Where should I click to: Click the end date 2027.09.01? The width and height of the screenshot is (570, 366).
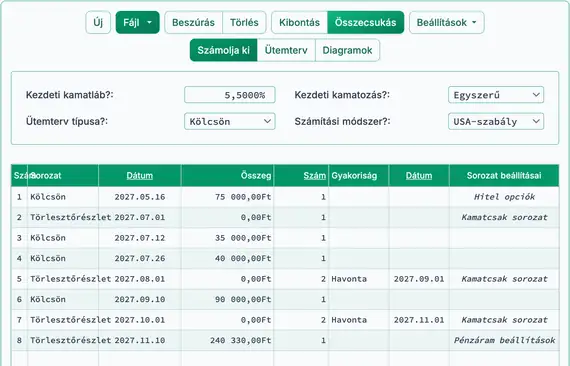point(419,279)
